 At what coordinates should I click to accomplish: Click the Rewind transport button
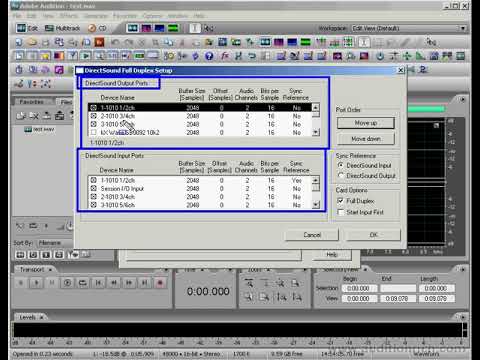114,283
